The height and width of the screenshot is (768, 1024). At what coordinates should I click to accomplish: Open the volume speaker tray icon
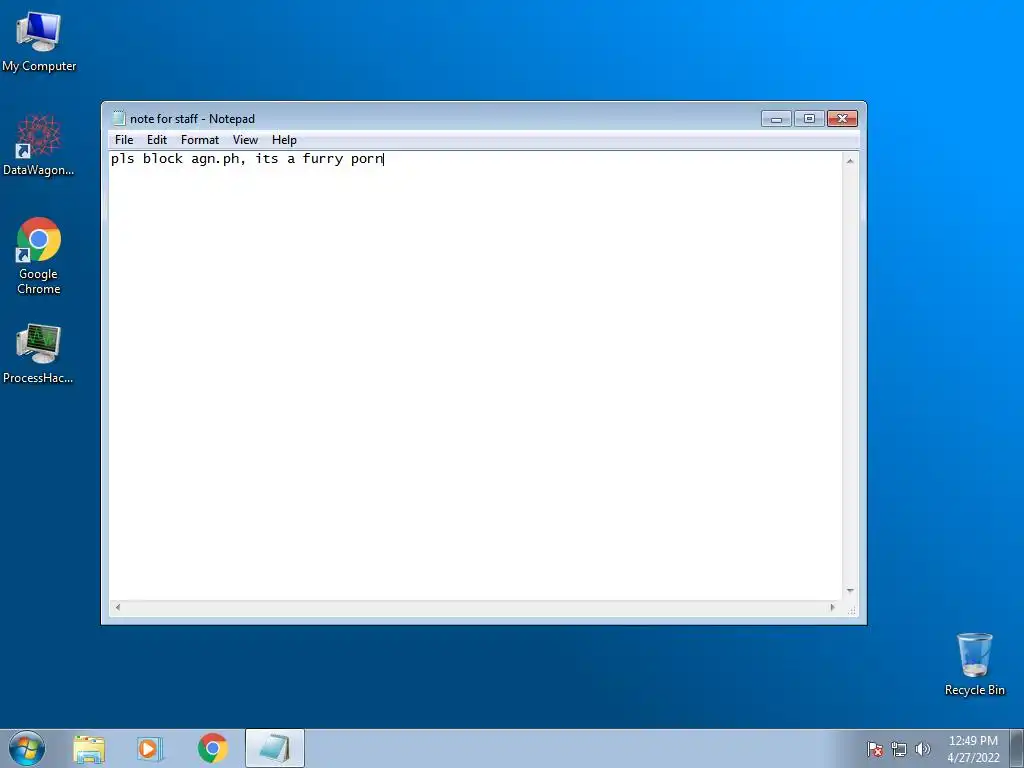(922, 749)
